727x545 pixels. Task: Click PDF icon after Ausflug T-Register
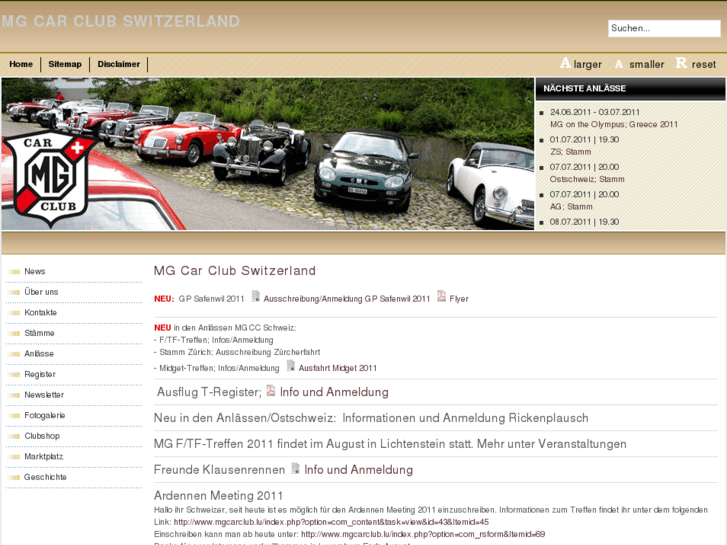click(271, 391)
